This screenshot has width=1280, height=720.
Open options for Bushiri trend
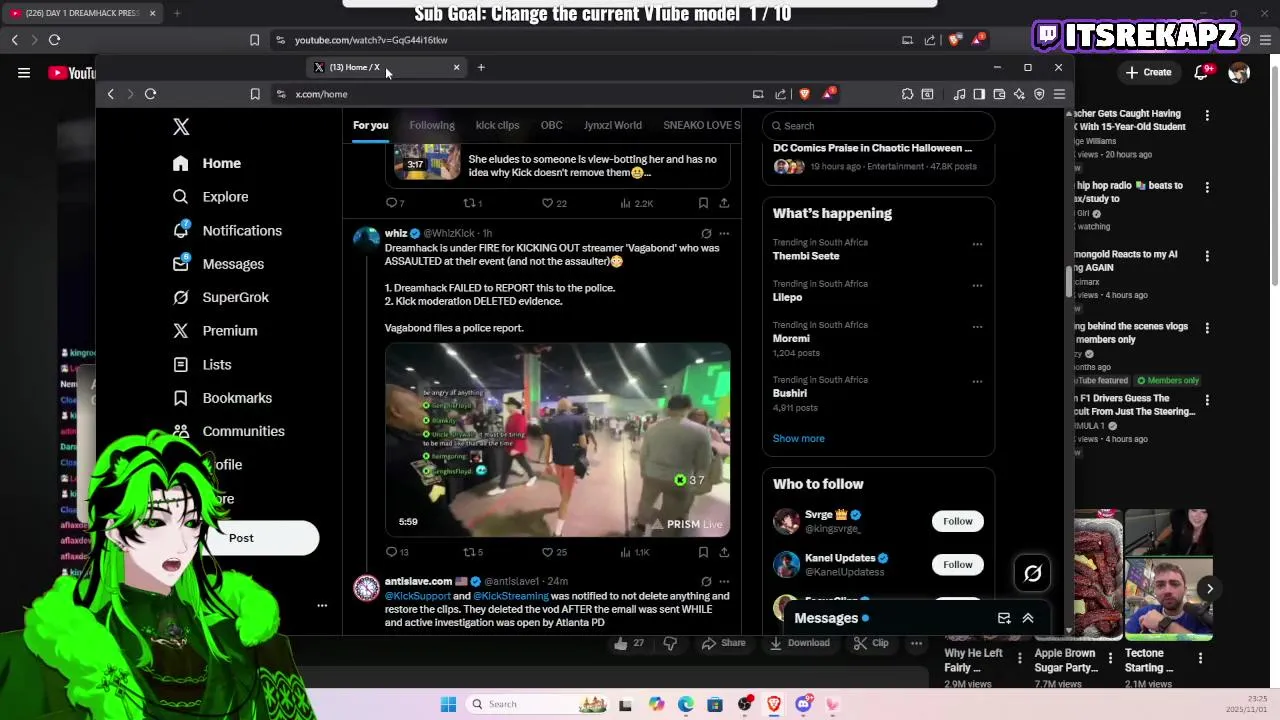977,381
